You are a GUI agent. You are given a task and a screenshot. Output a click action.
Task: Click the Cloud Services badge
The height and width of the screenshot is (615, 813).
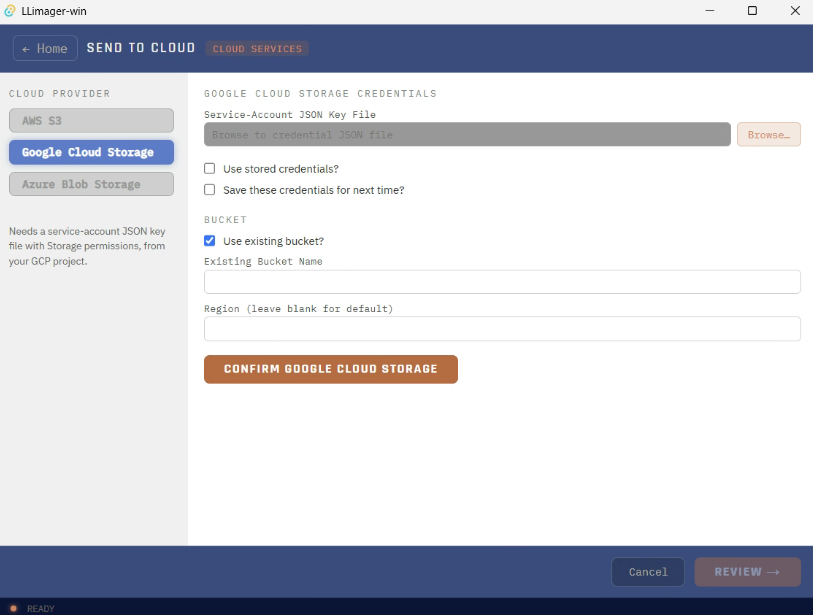(x=257, y=49)
